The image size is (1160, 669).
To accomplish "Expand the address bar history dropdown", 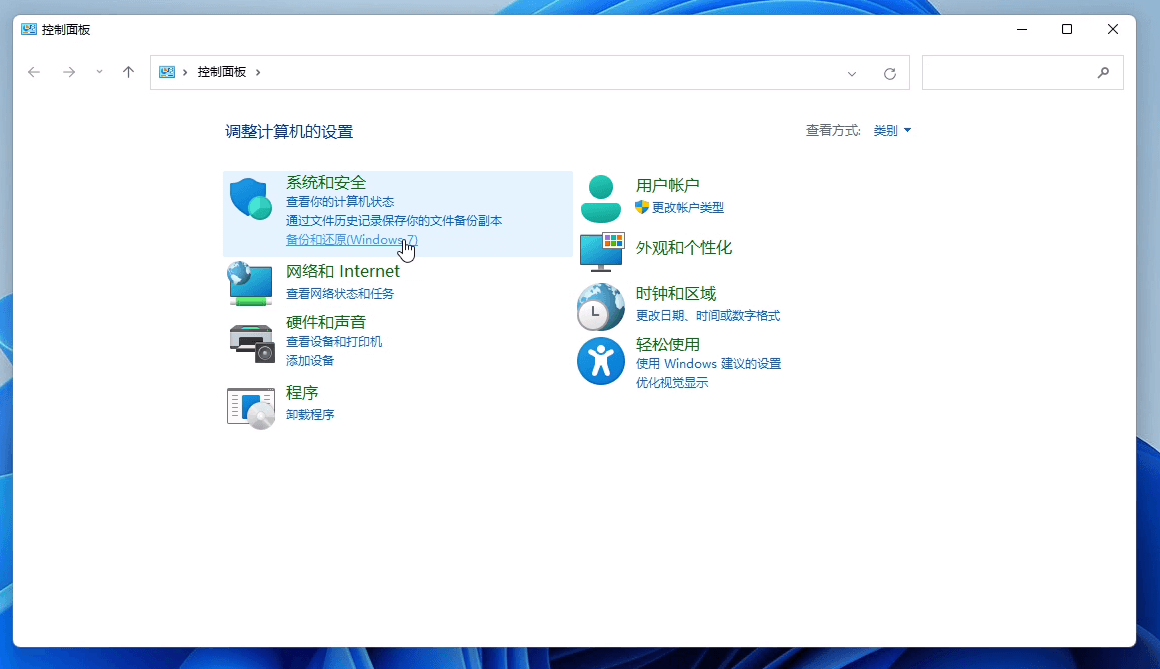I will point(852,73).
